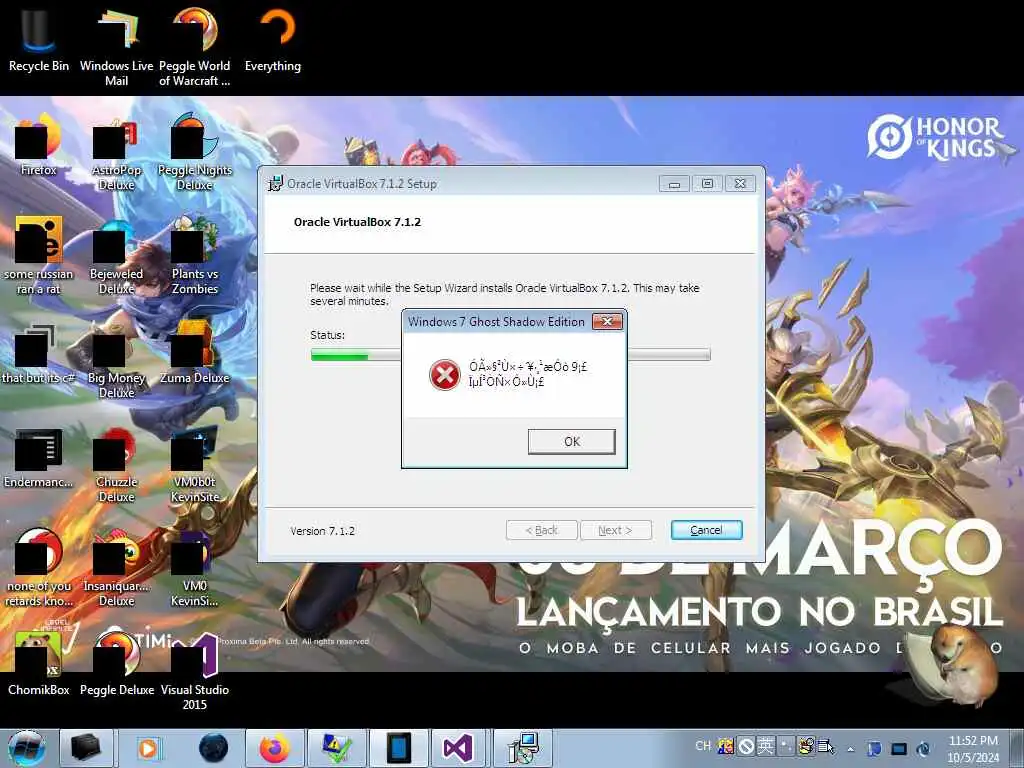Show hidden system tray icons
The image size is (1024, 768).
coord(850,749)
